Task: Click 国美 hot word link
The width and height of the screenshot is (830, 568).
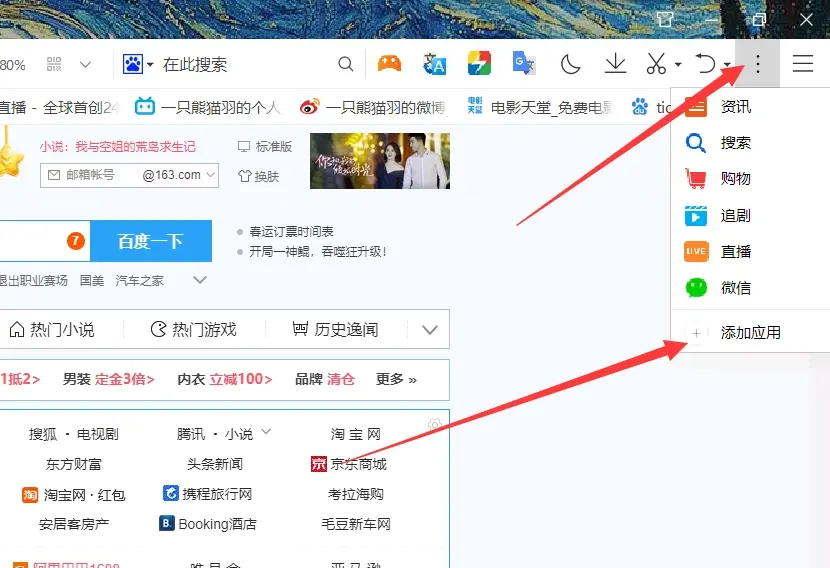Action: (x=92, y=281)
